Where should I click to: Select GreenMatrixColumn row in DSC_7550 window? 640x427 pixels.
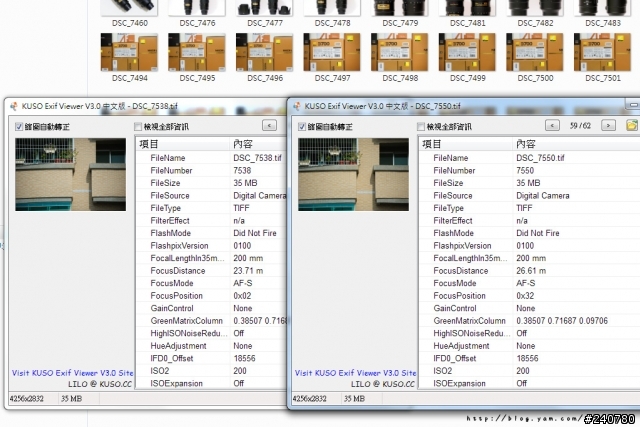coord(529,321)
